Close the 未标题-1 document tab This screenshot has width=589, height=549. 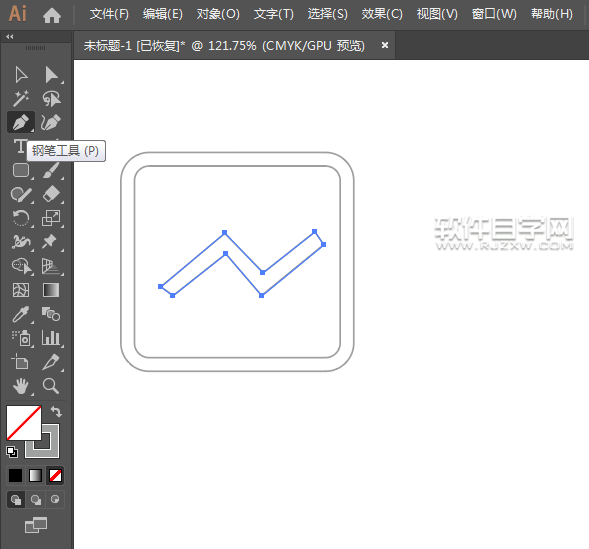pos(385,45)
